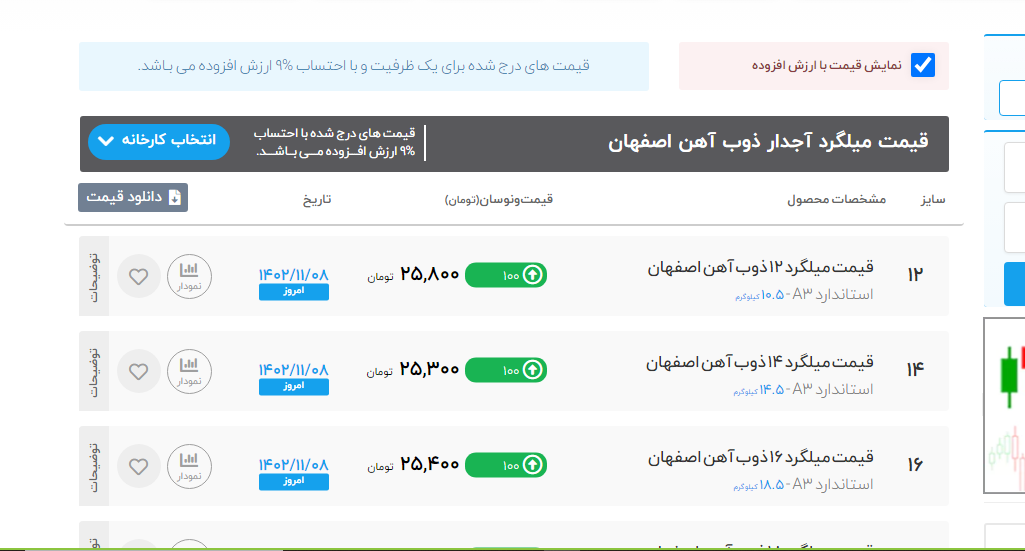Click دانلود قیمت download button
The image size is (1025, 551).
click(133, 197)
